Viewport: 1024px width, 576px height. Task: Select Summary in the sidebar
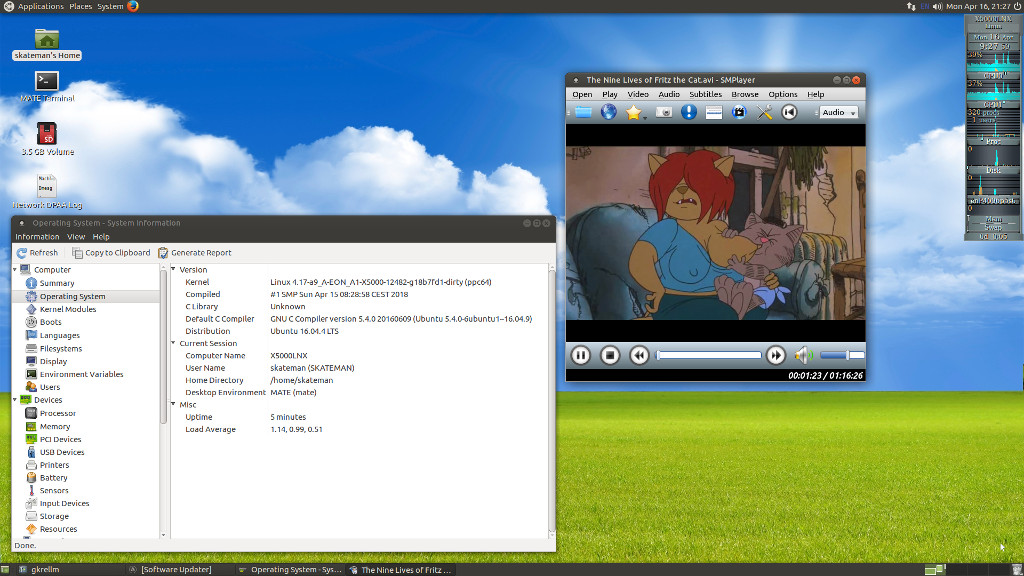pyautogui.click(x=57, y=283)
